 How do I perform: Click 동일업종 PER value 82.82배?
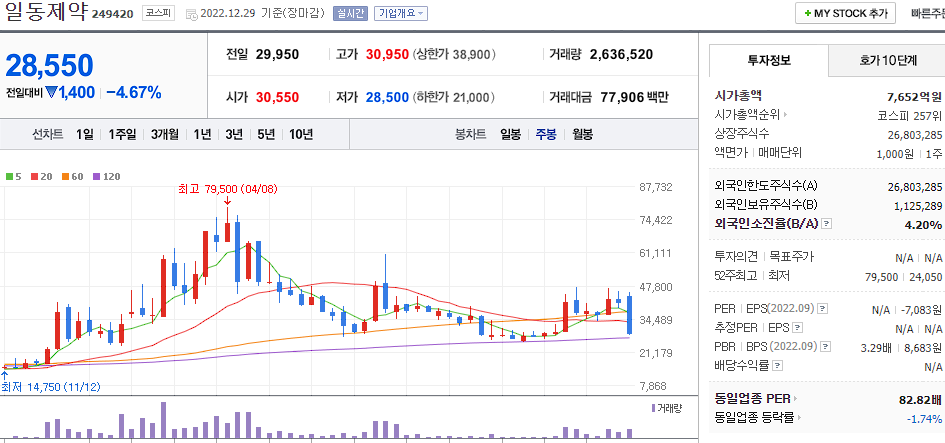point(920,400)
